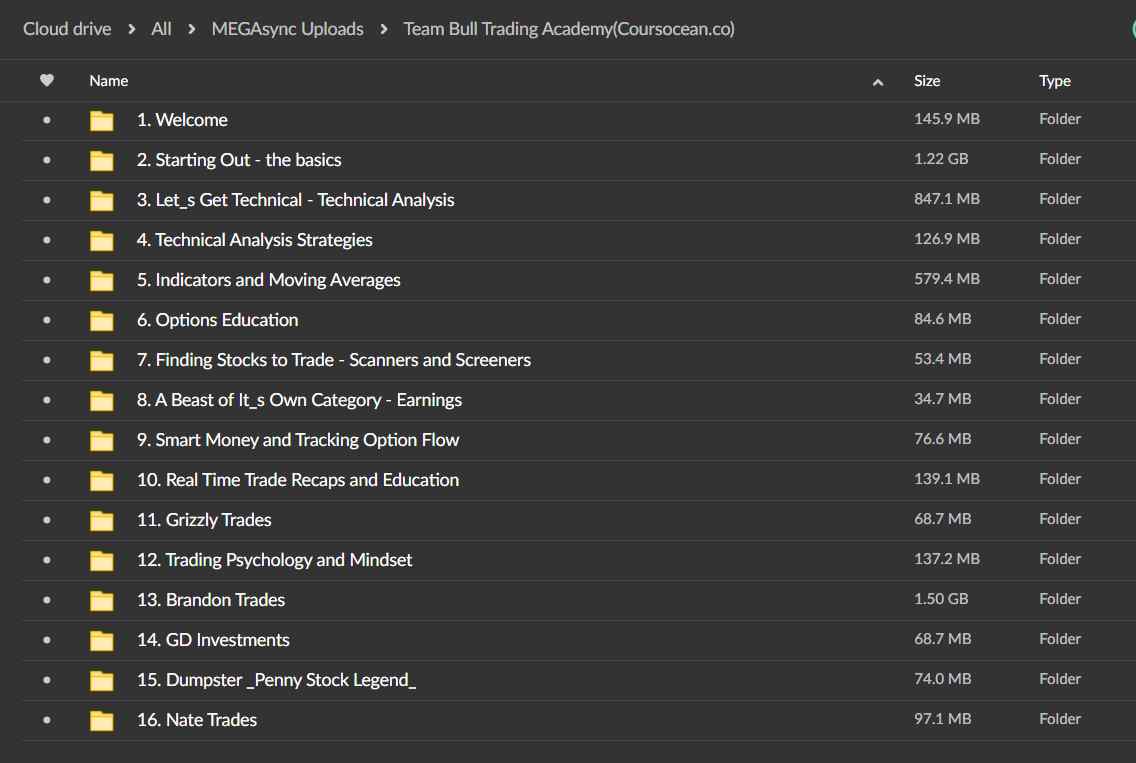Click folder icon for 16. Nate Trades
This screenshot has width=1136, height=763.
(x=101, y=721)
